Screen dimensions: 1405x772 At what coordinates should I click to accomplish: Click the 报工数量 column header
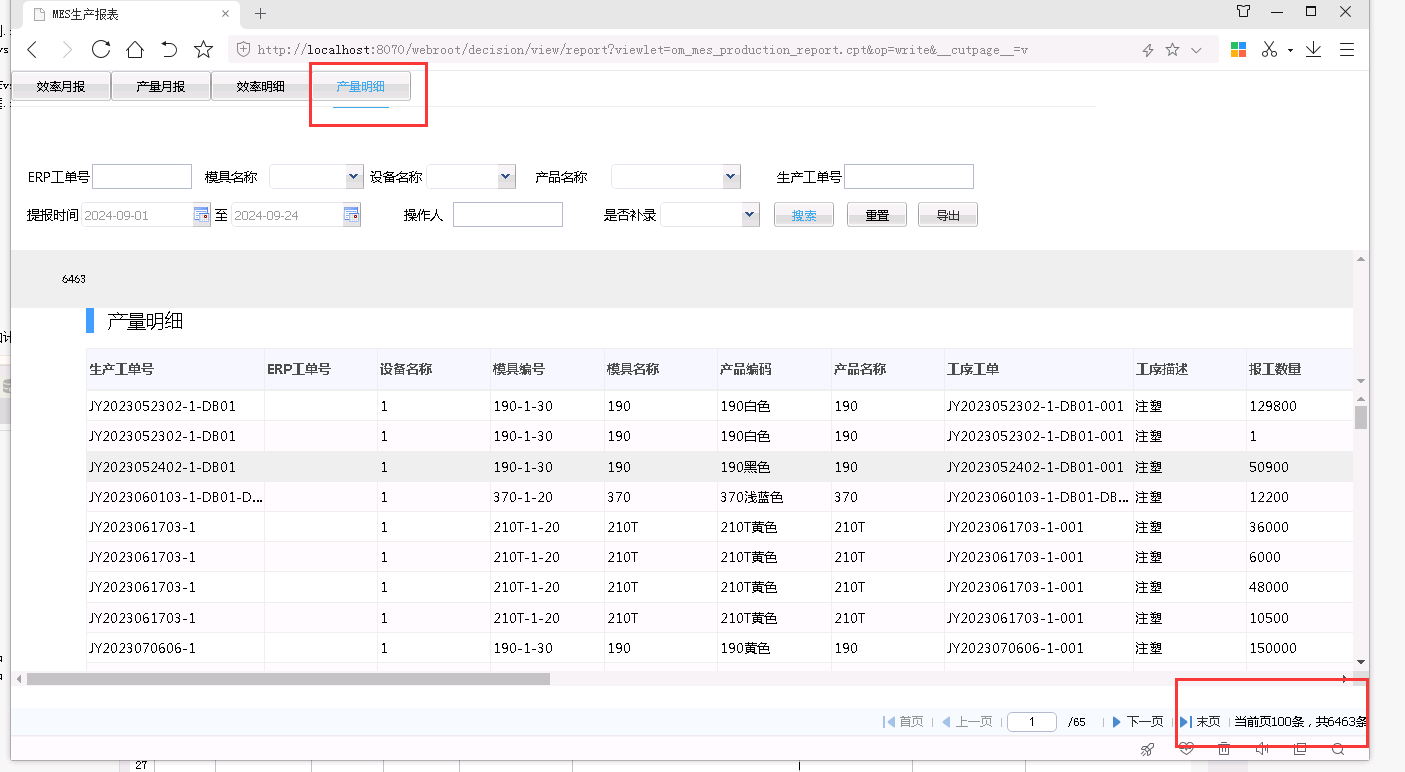pyautogui.click(x=1299, y=369)
